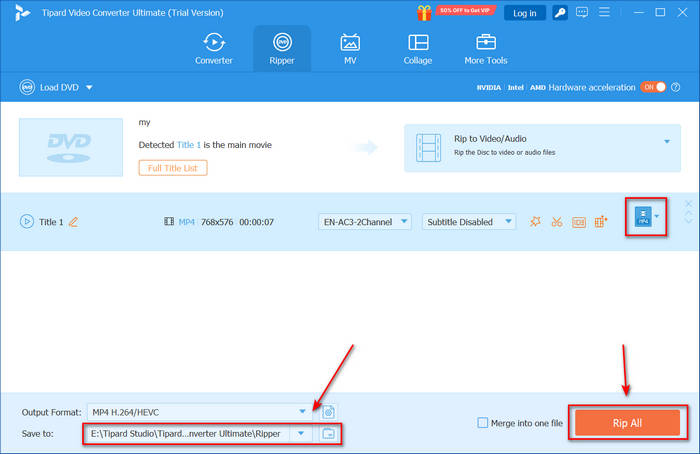Switch to the Converter tab
The image size is (700, 454).
[x=213, y=49]
